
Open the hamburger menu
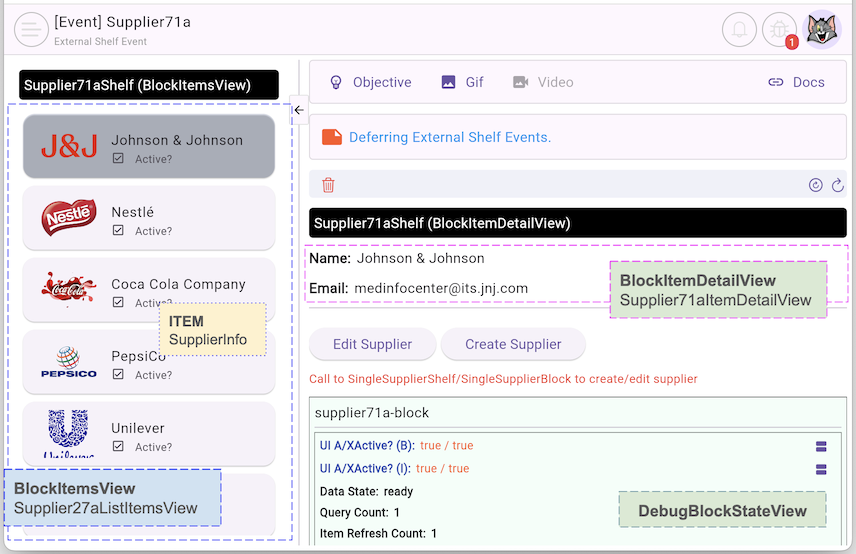pyautogui.click(x=32, y=29)
